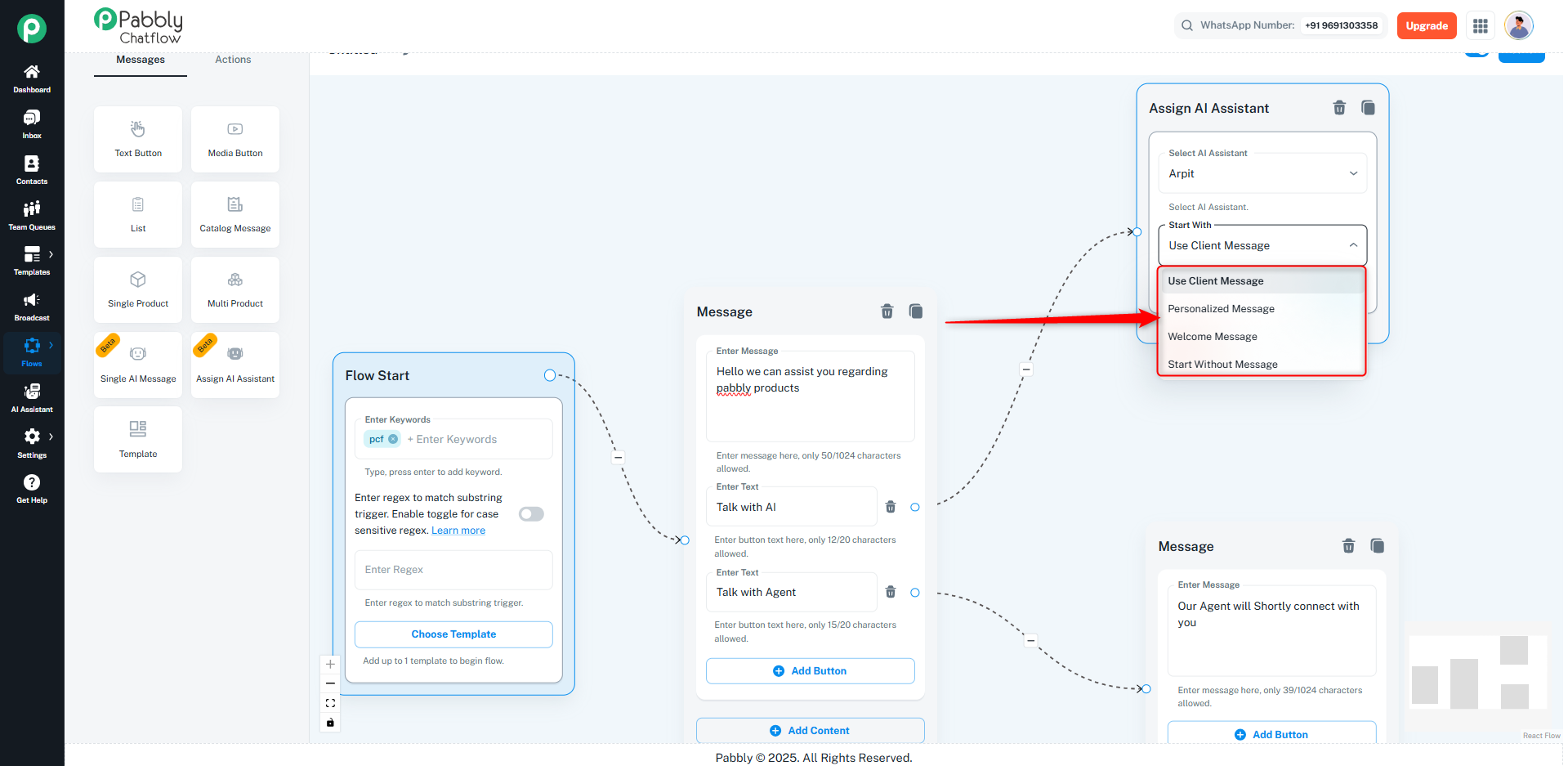The image size is (1568, 766).
Task: Delete the Talk with Agent button
Action: click(891, 592)
